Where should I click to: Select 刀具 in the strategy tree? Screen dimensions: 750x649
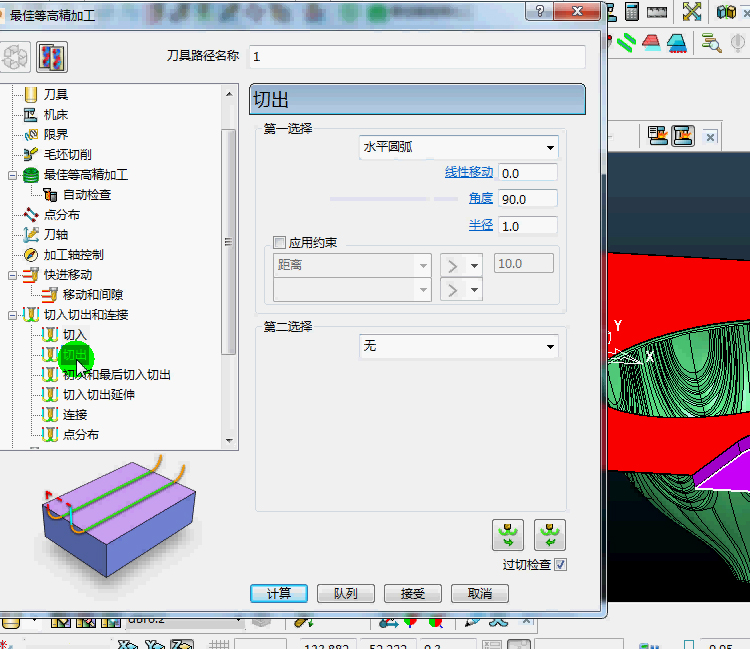[56, 95]
